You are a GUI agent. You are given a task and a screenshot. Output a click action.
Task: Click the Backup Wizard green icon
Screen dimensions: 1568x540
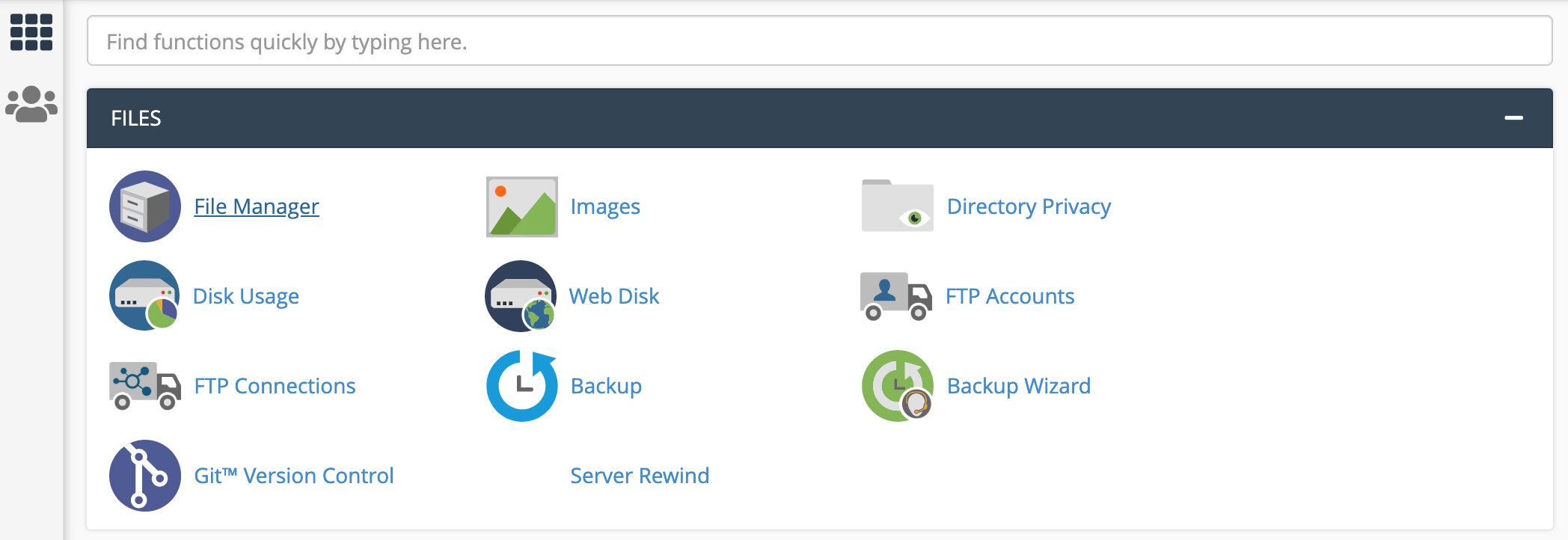pos(897,386)
